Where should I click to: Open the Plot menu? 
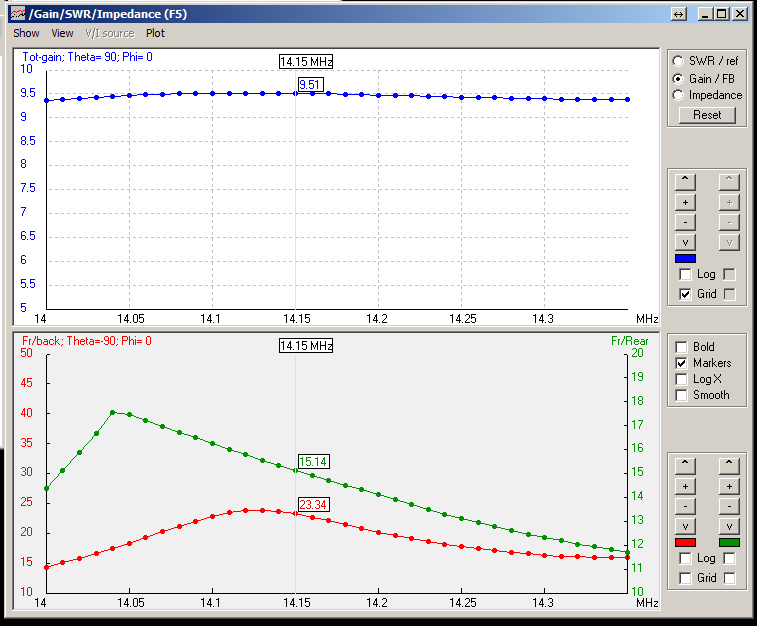[x=155, y=33]
